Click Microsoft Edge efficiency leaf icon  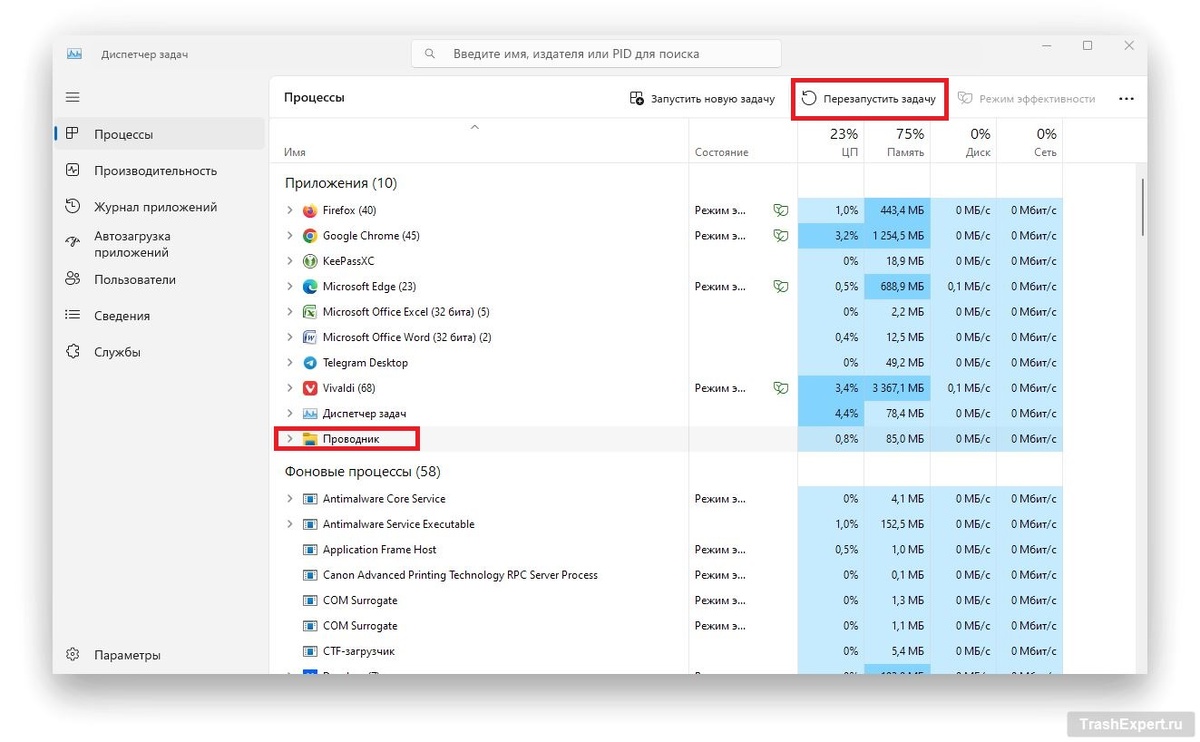(780, 286)
